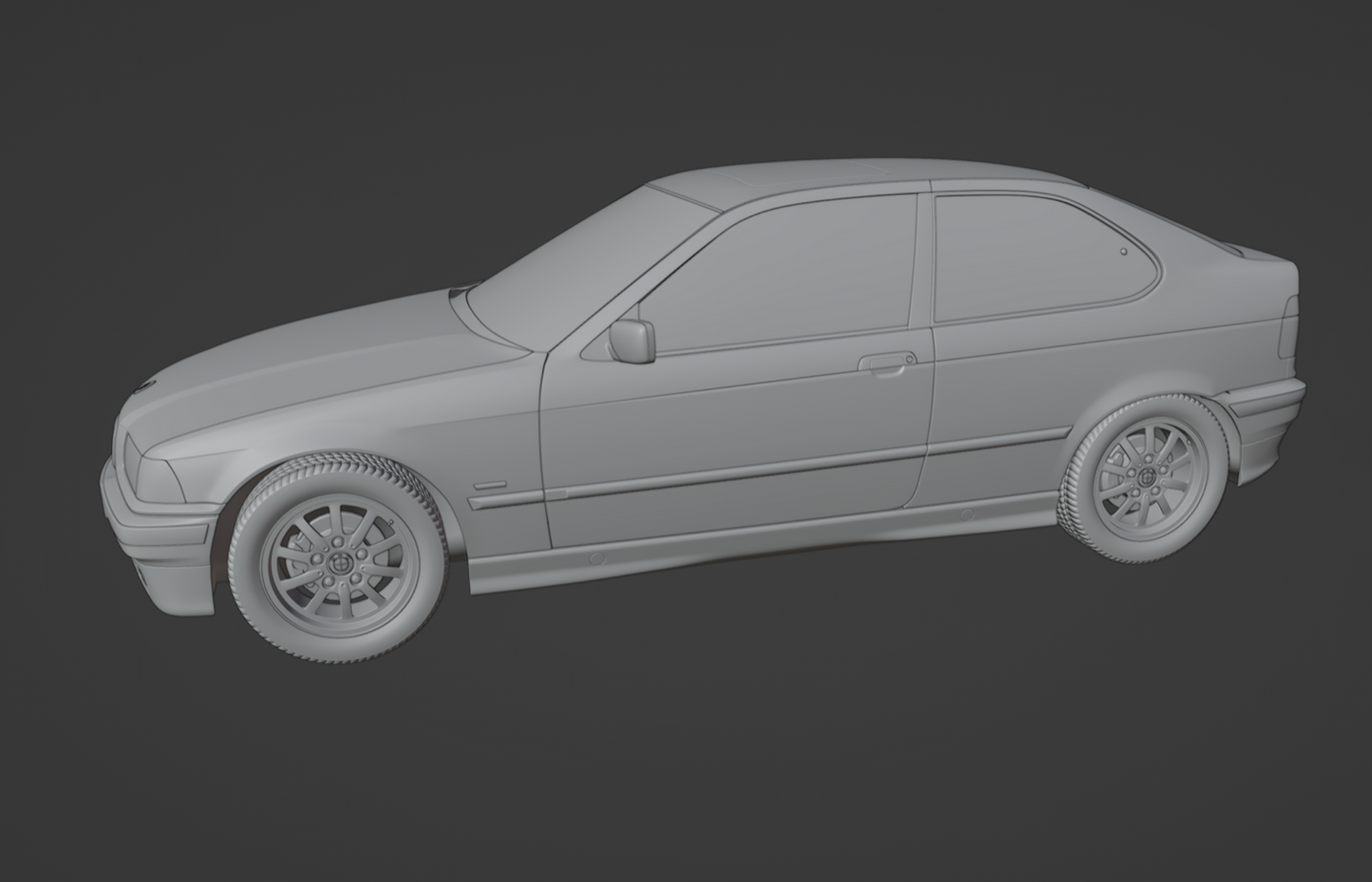Click the rear wheel center cap emblem

[x=1148, y=477]
